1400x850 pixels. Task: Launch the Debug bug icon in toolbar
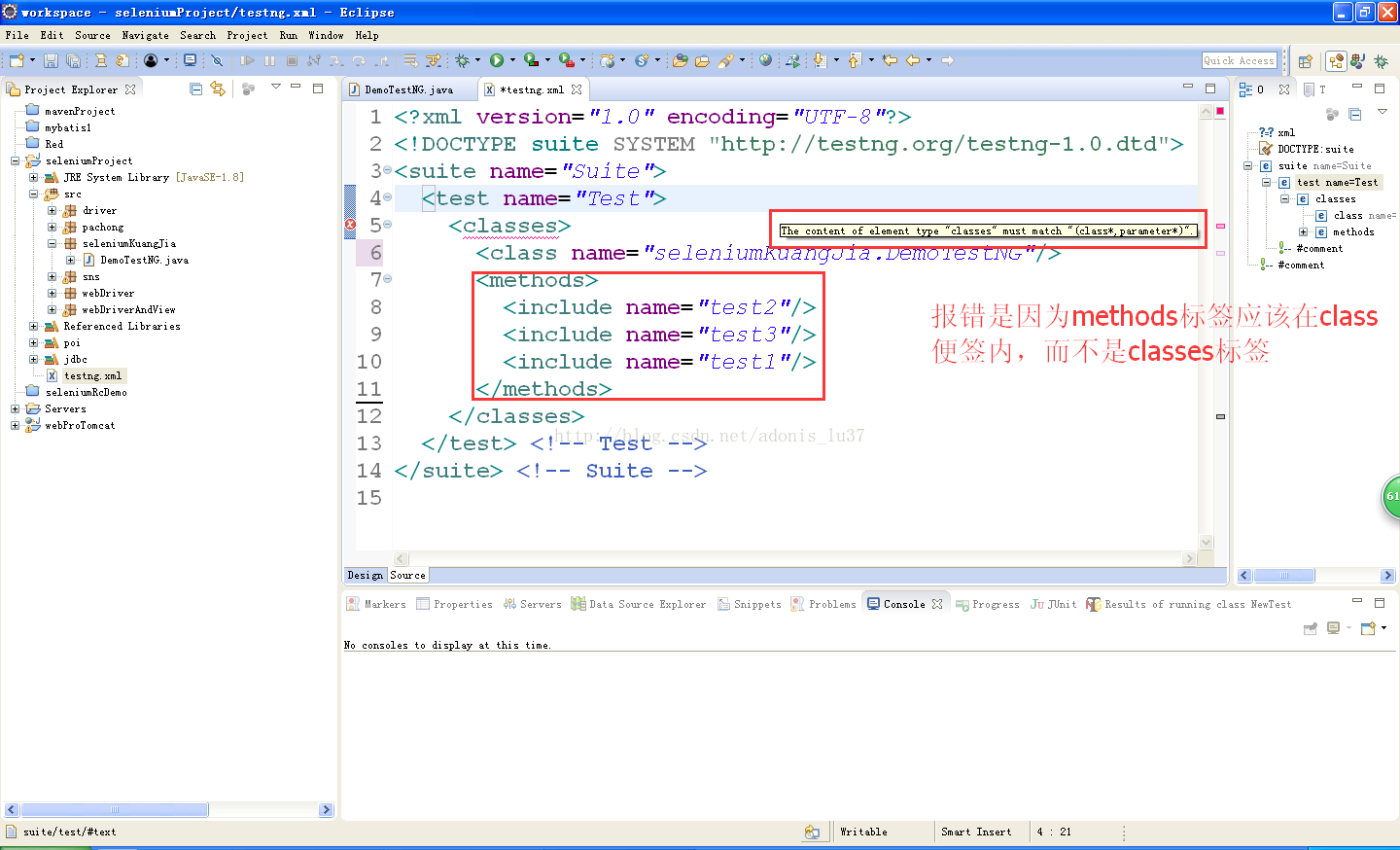(463, 60)
